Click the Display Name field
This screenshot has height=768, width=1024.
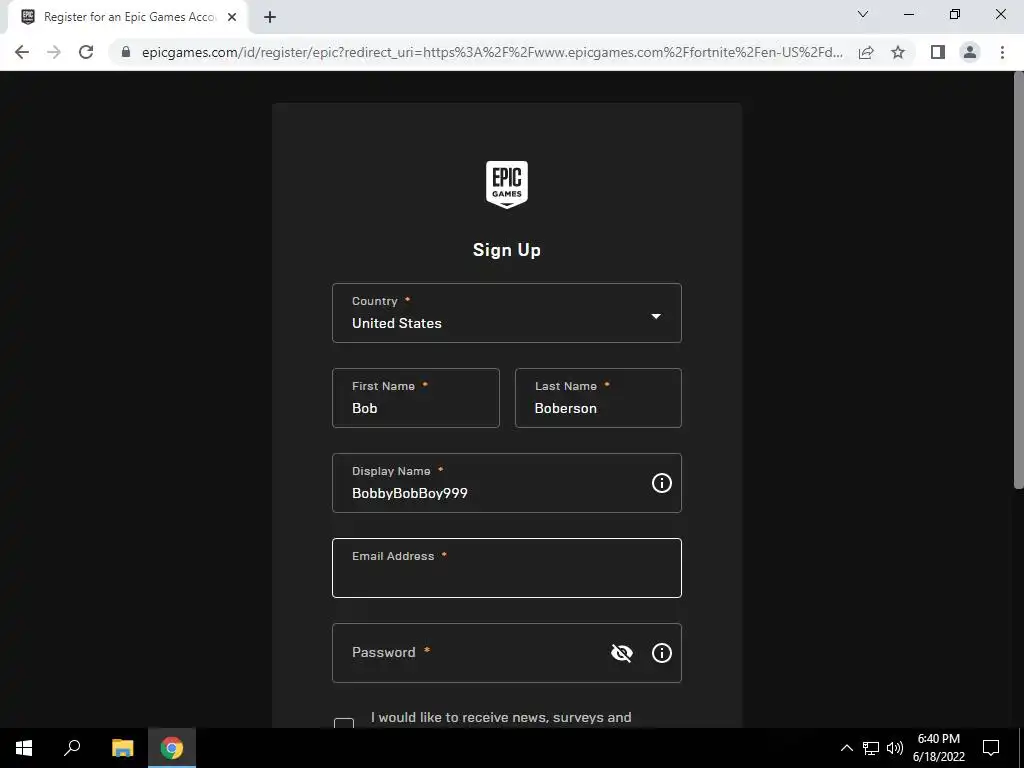tap(507, 483)
